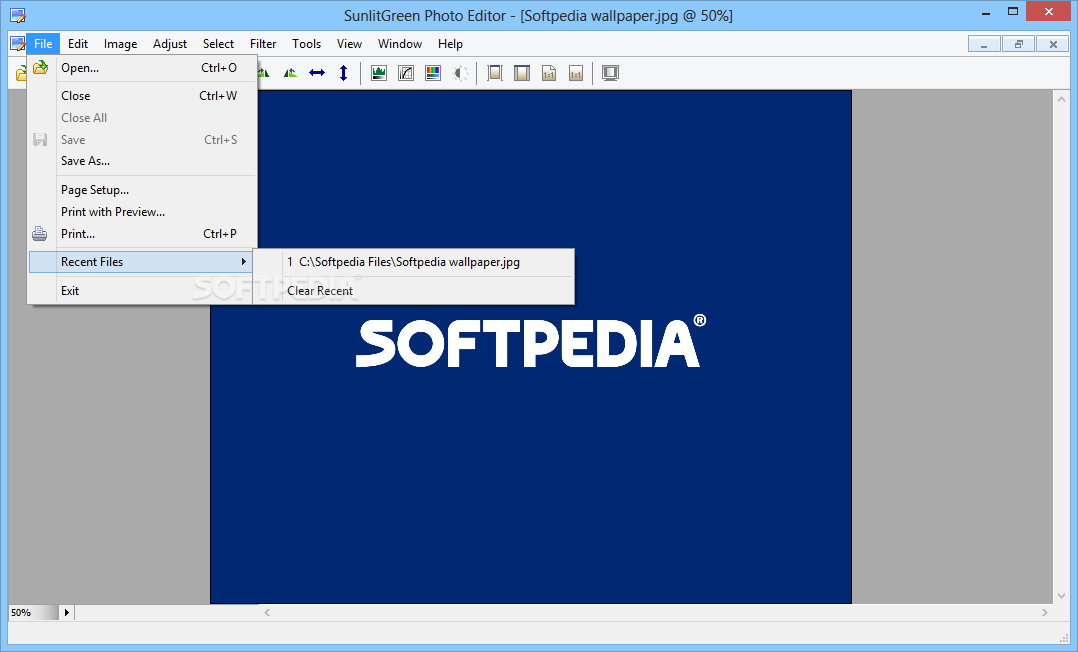Click the flip vertical double-arrow icon

point(344,72)
